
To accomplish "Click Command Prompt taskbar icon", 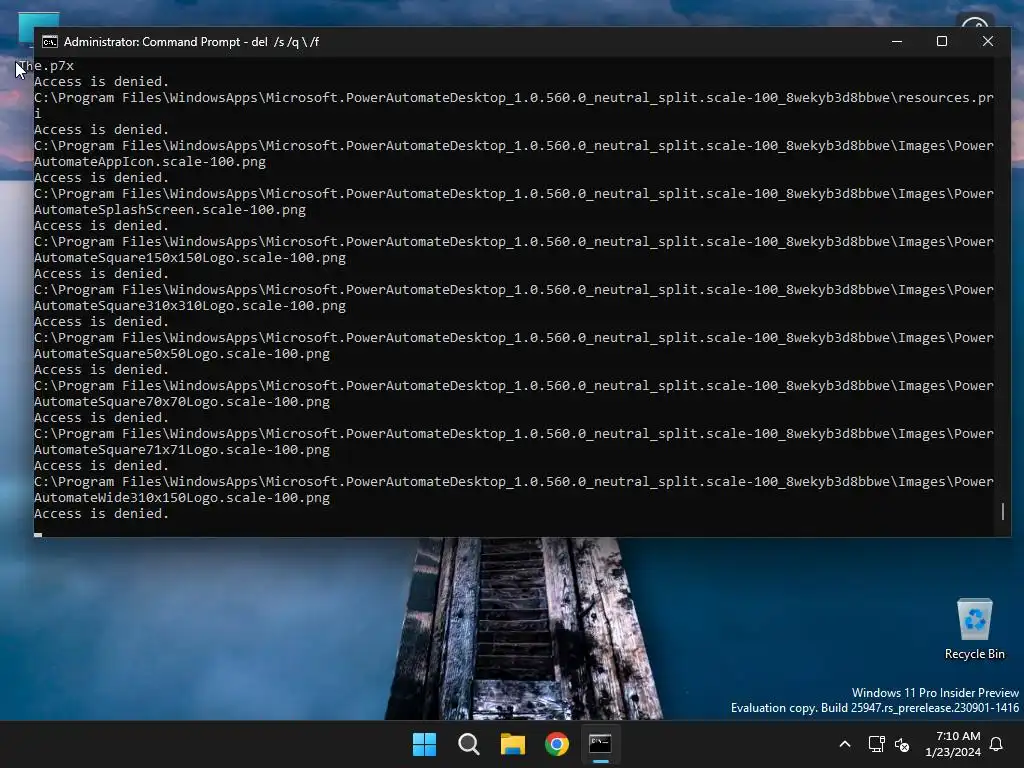I will tap(600, 744).
